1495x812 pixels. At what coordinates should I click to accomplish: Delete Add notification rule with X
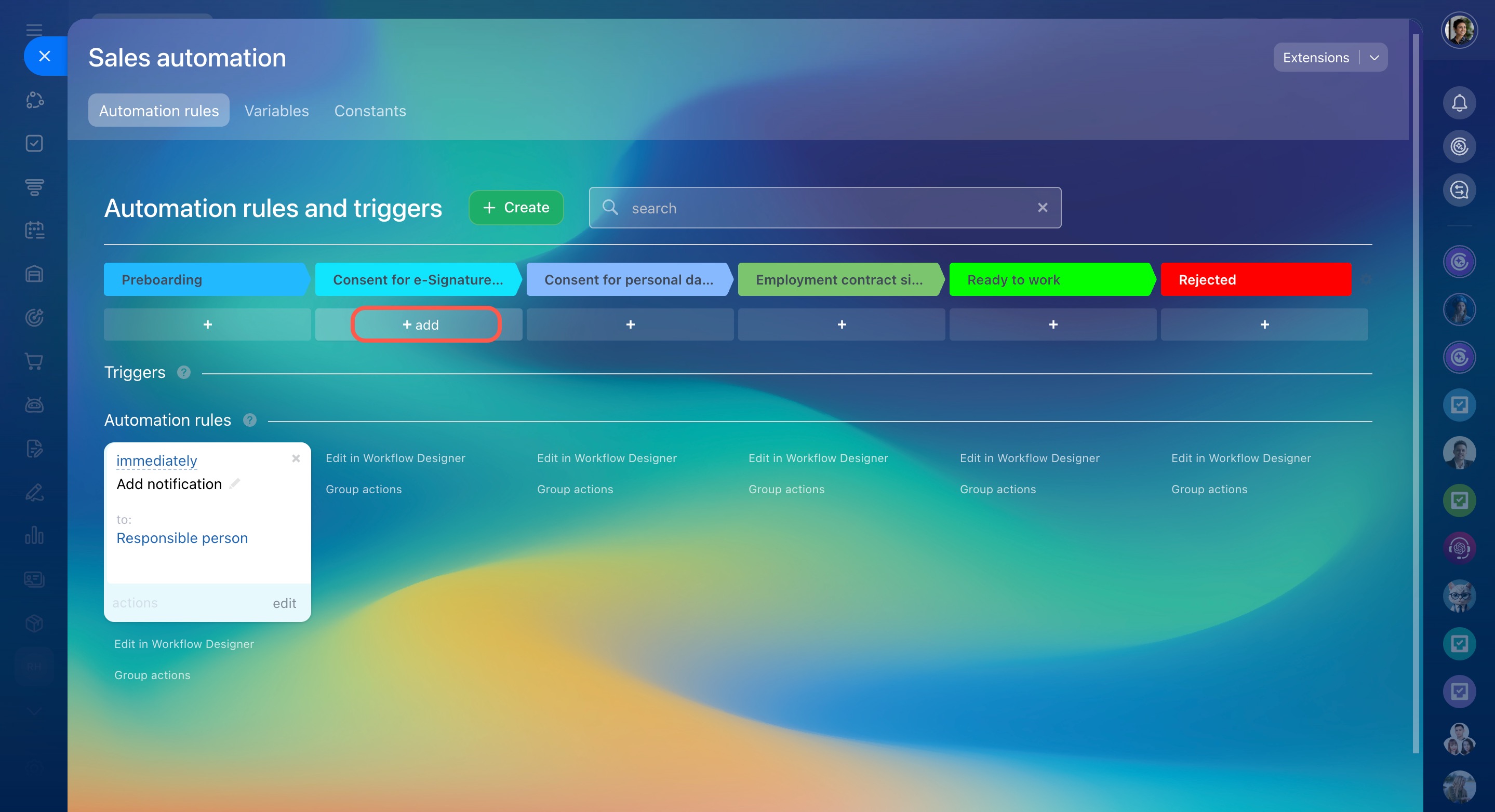click(x=296, y=458)
